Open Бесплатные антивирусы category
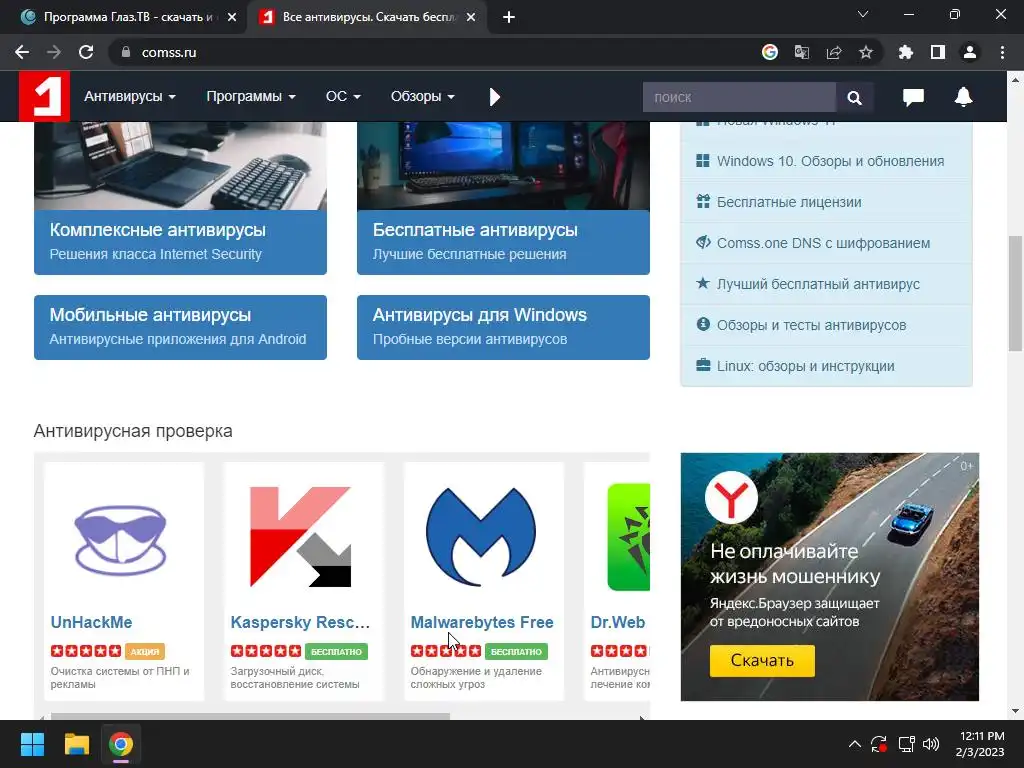Screen dimensions: 1024x768 (x=503, y=242)
